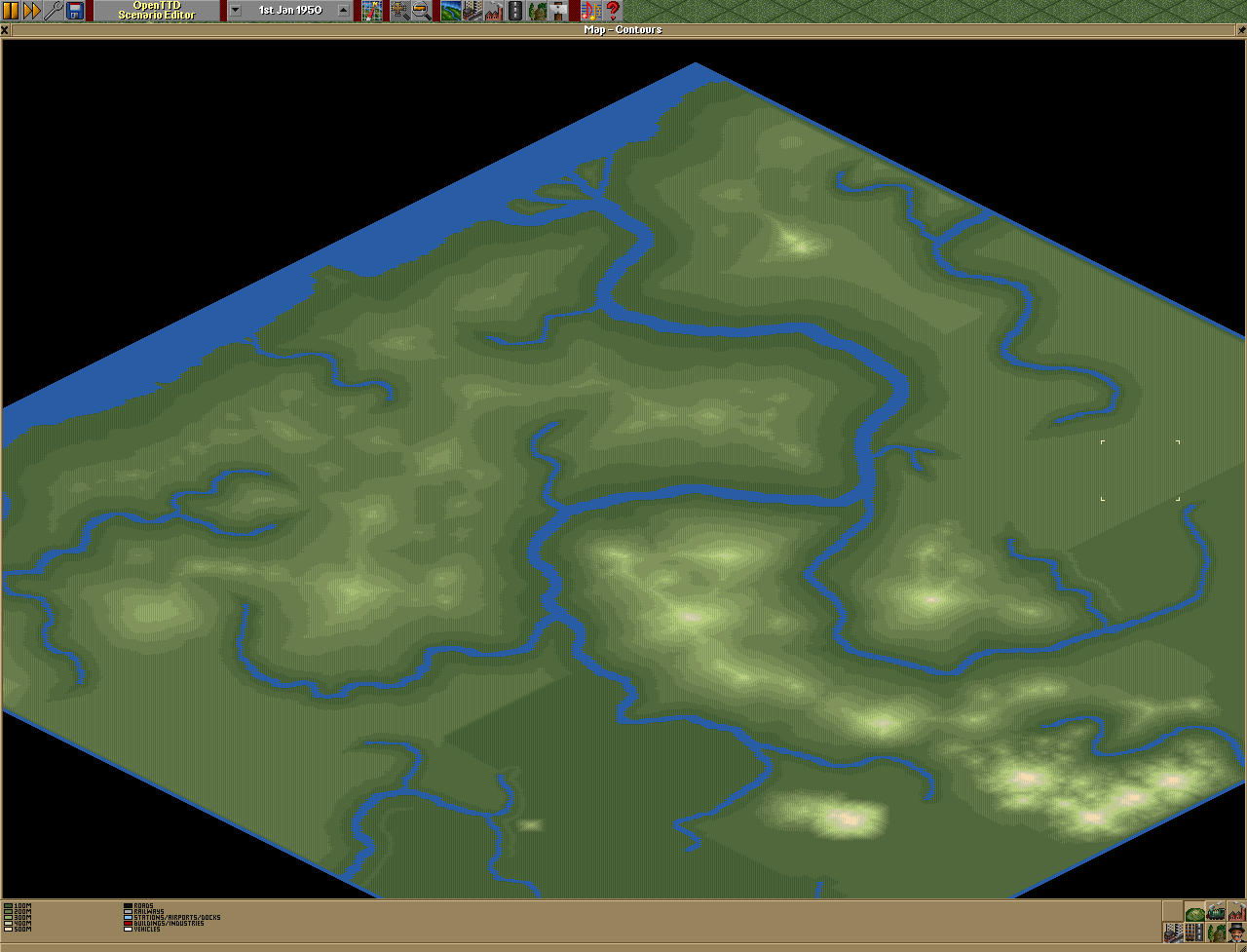Show land owners on the map
Screen dimensions: 1247x952
point(1236,933)
